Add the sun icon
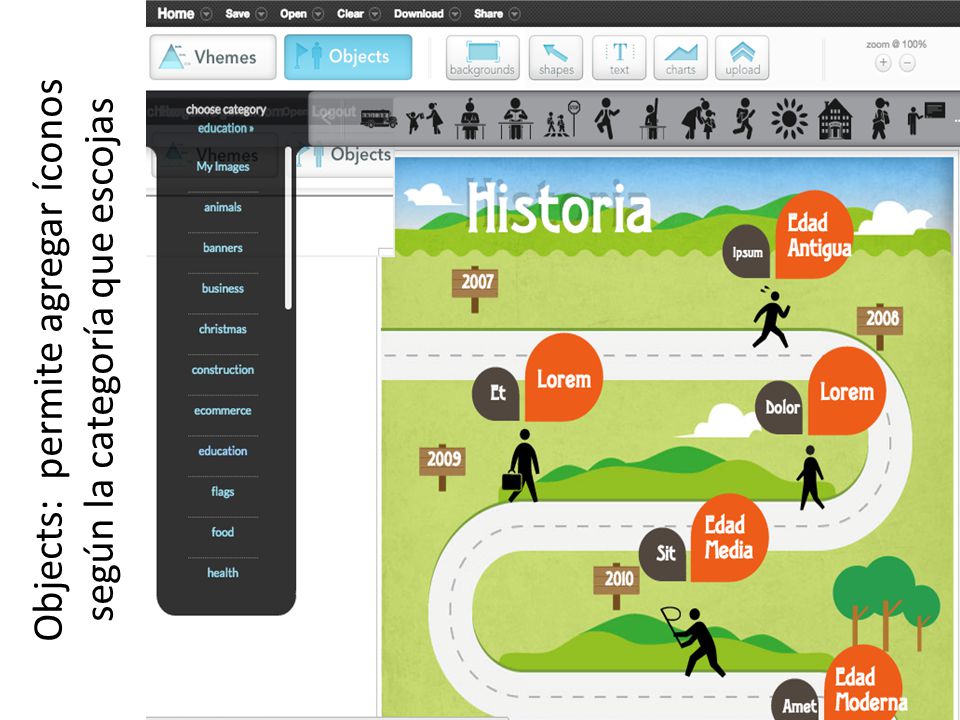 tap(789, 119)
